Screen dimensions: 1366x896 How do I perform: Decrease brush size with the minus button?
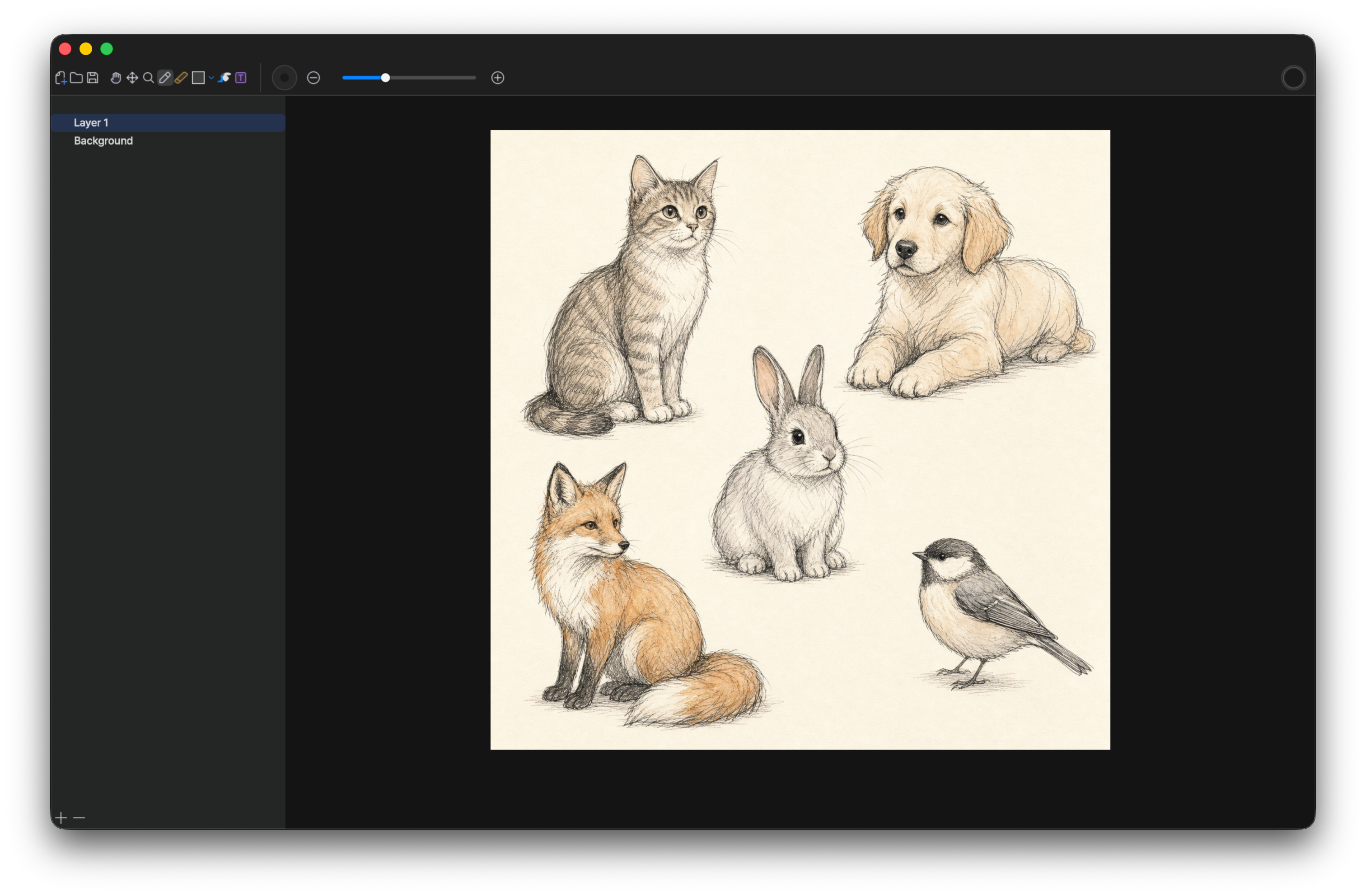[313, 78]
